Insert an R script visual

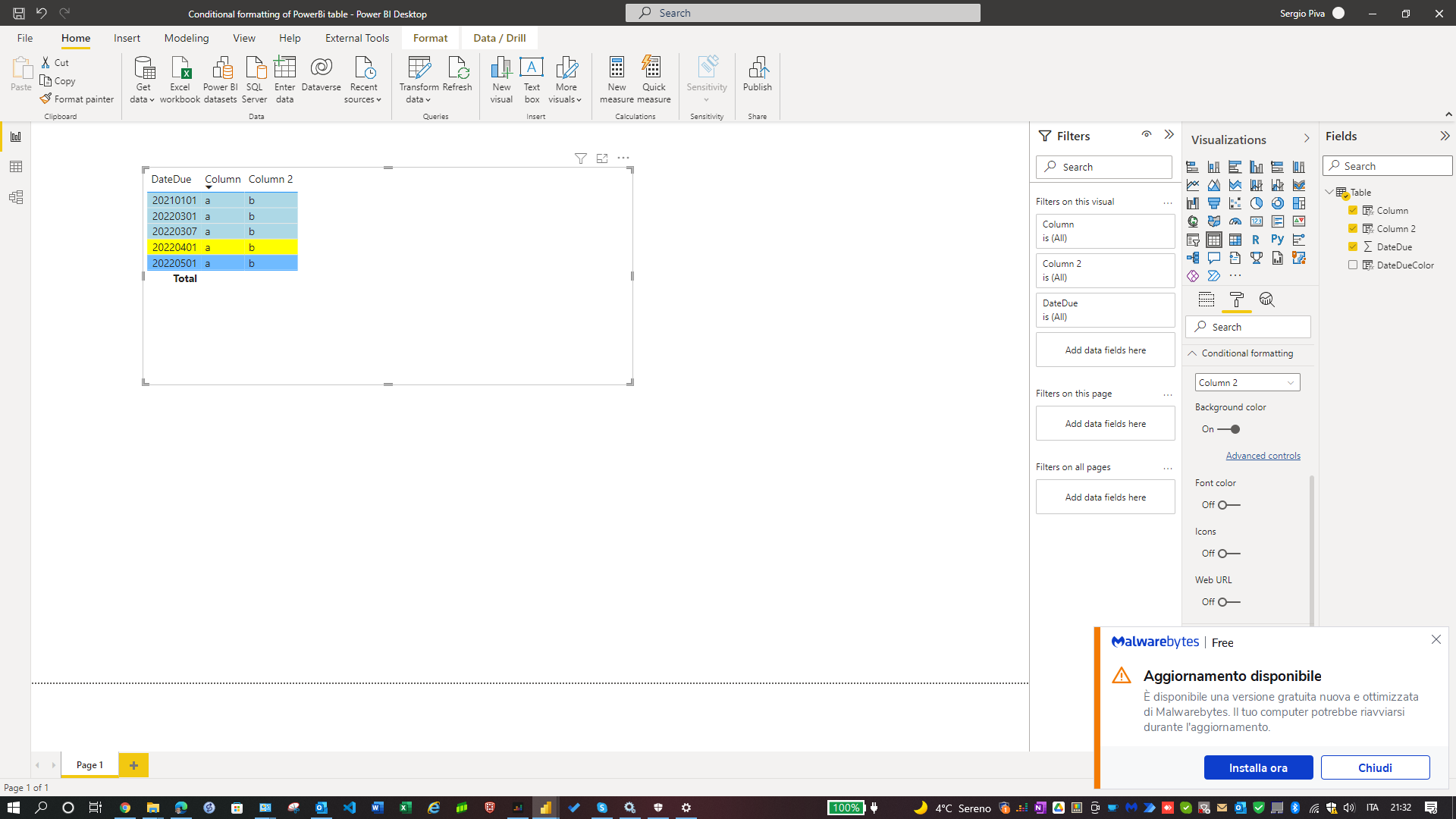point(1257,240)
